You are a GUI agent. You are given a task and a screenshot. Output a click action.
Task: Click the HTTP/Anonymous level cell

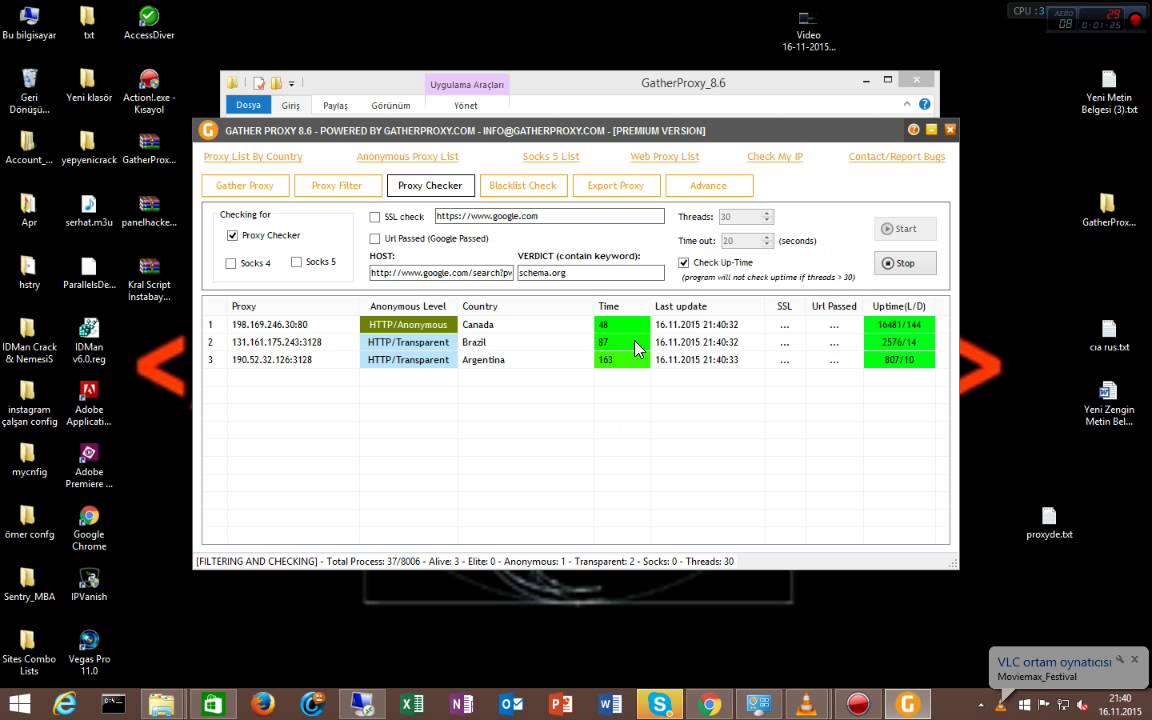tap(408, 325)
